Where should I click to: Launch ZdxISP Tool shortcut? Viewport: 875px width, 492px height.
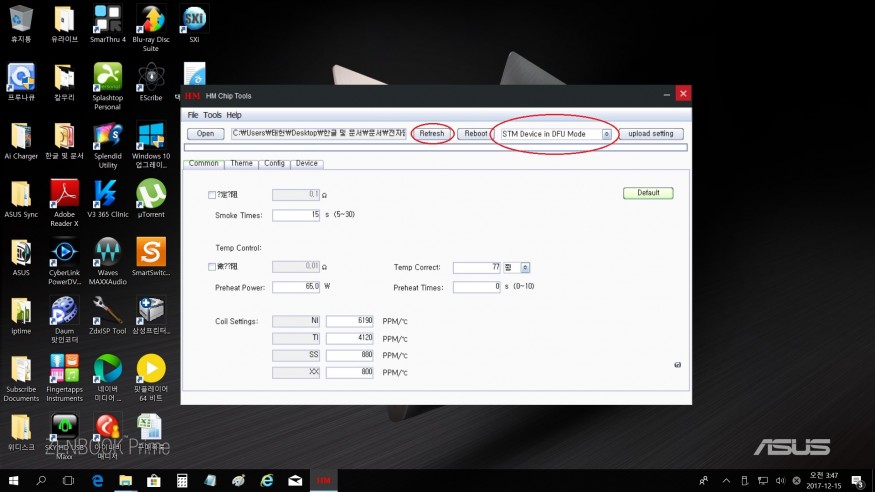108,315
